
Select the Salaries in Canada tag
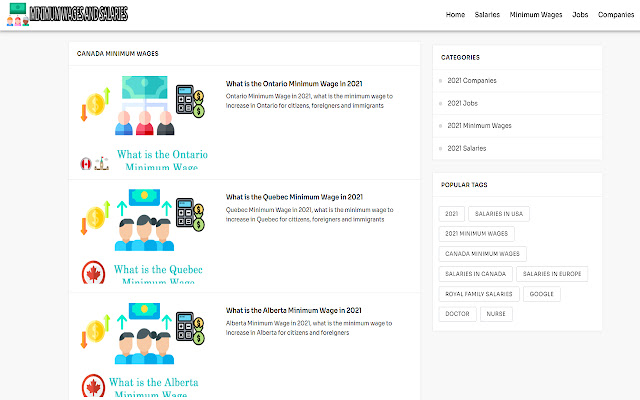[x=476, y=274]
